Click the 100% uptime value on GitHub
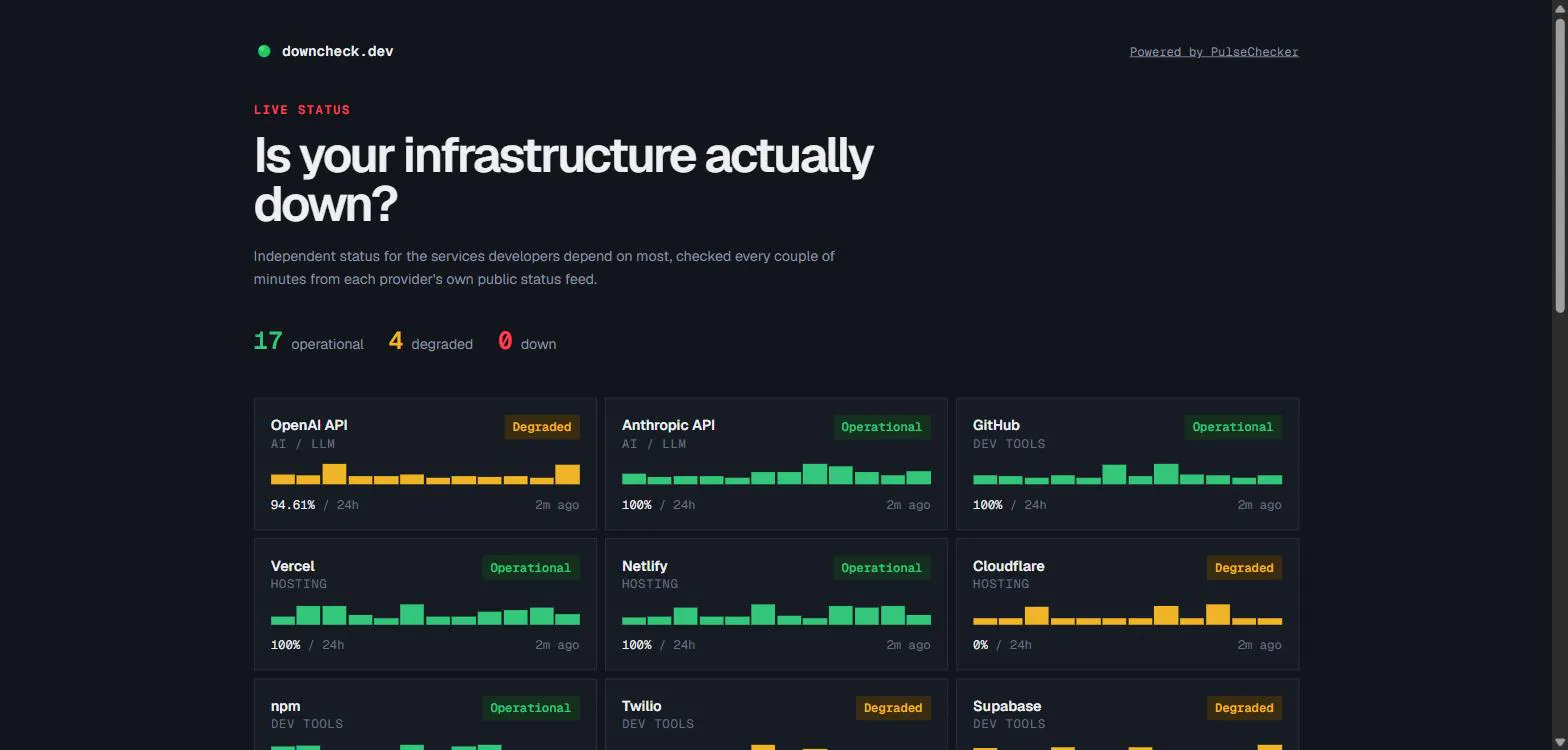The width and height of the screenshot is (1568, 750). (x=988, y=505)
